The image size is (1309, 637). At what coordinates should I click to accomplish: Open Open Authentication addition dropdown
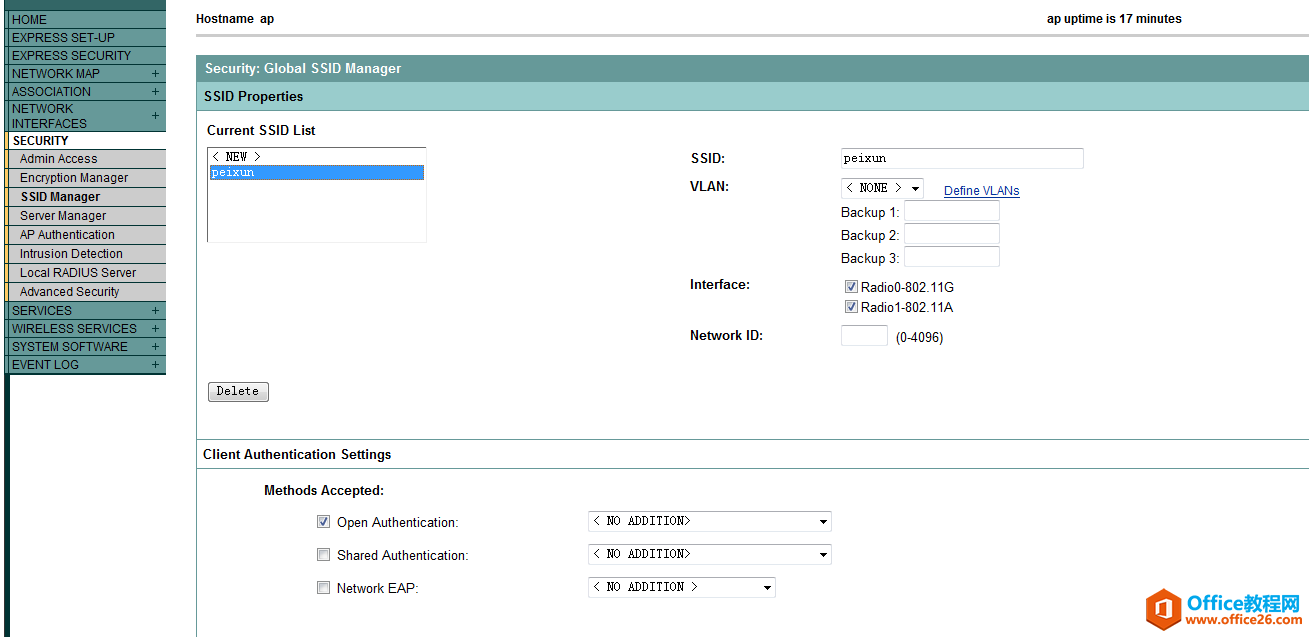(x=709, y=522)
